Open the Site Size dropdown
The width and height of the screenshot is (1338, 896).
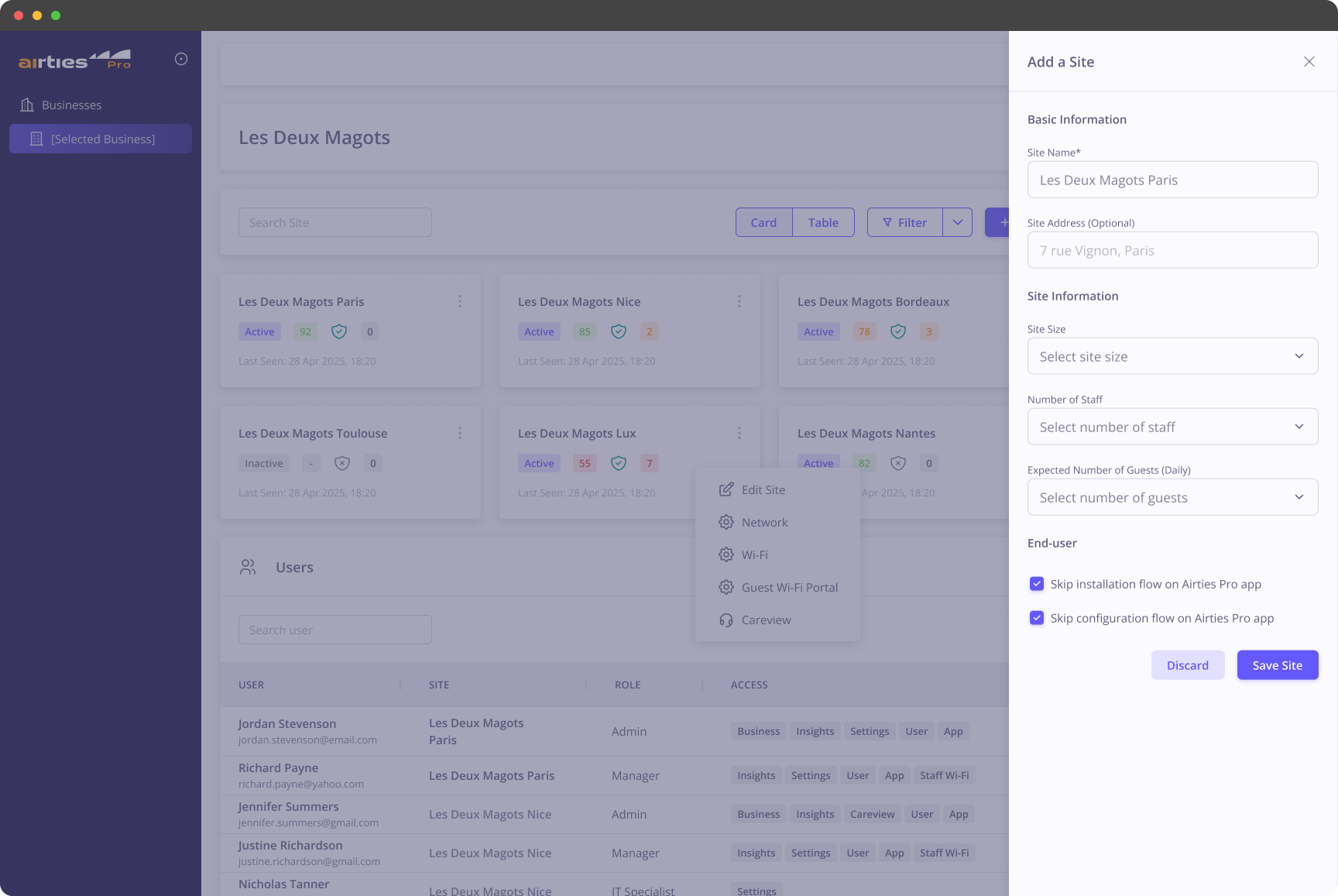point(1173,356)
